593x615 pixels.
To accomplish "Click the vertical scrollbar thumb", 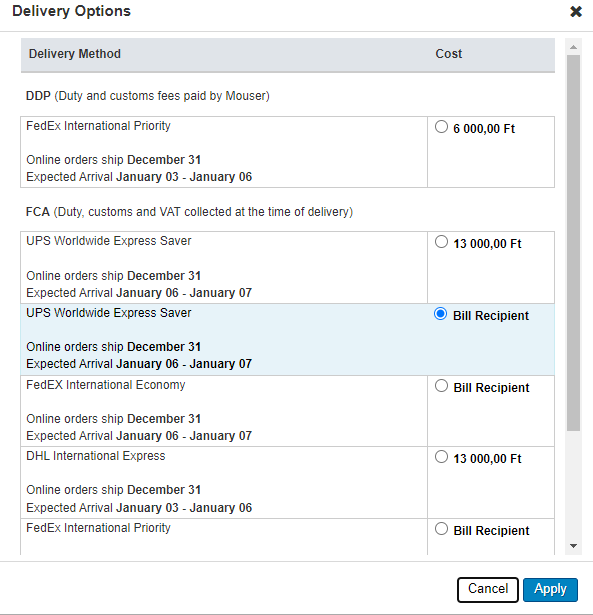I will (x=573, y=243).
